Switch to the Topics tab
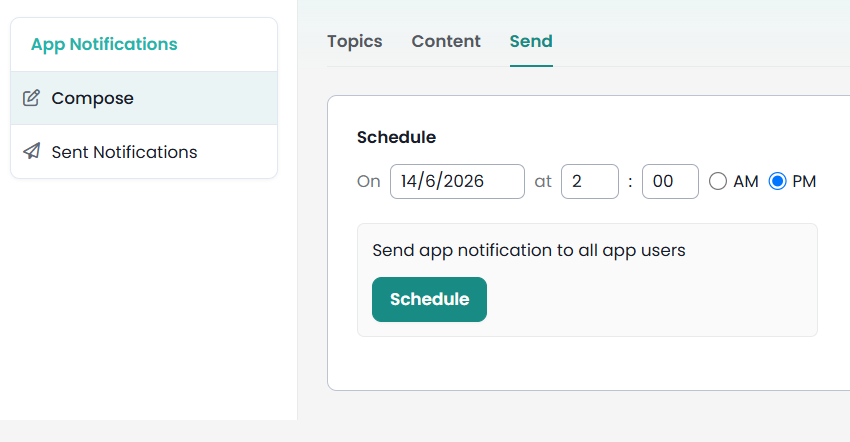Screen dimensions: 850x442 click(355, 41)
